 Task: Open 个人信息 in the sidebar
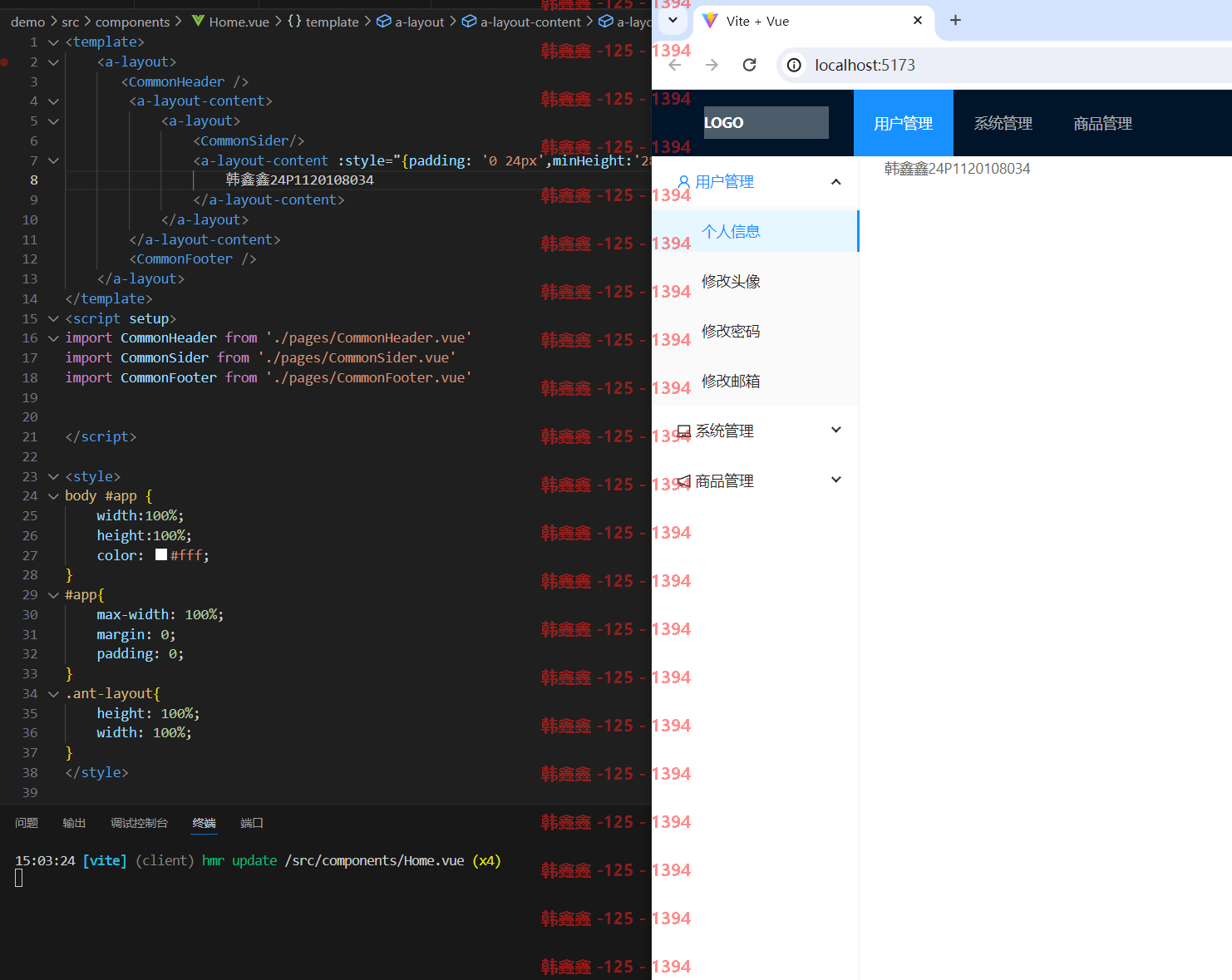(x=755, y=231)
